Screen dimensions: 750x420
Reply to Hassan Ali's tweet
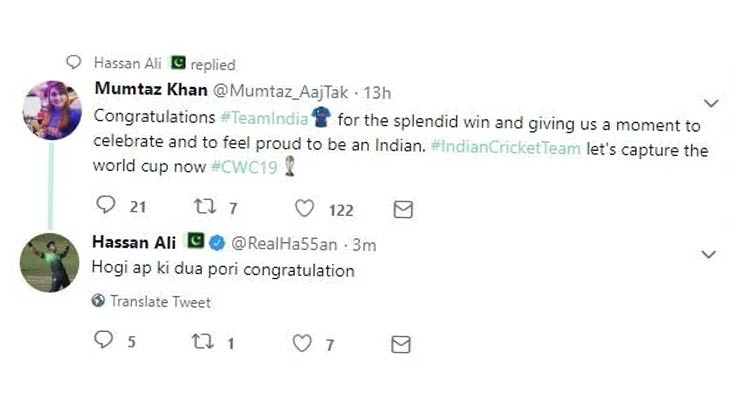pyautogui.click(x=104, y=342)
